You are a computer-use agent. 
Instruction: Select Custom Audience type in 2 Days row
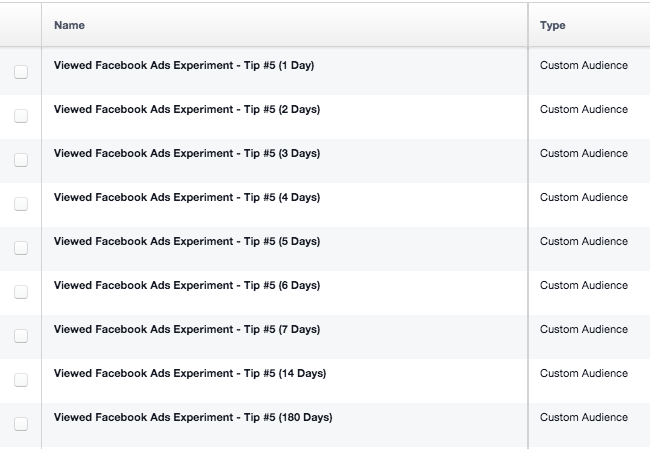(x=584, y=109)
